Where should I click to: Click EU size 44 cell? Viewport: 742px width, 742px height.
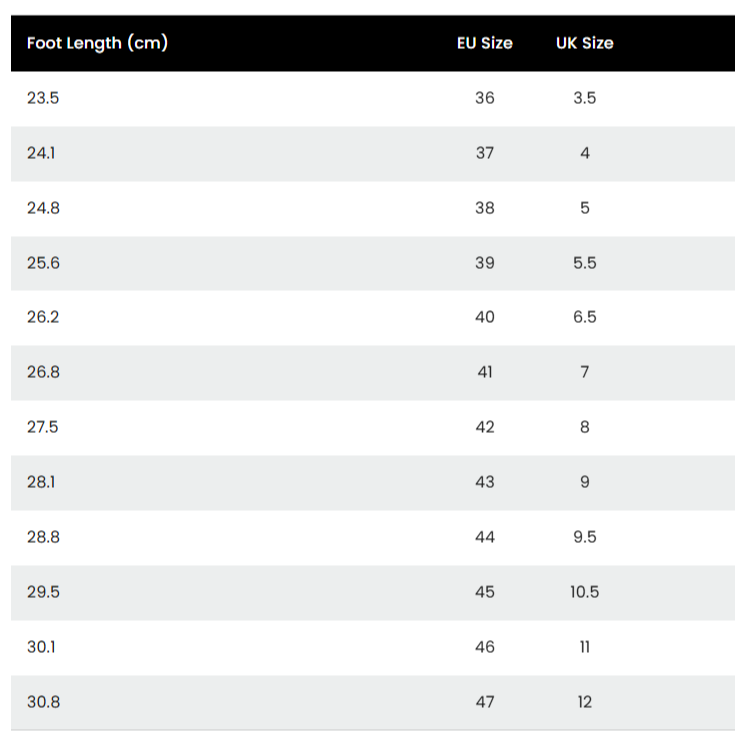[x=485, y=537]
